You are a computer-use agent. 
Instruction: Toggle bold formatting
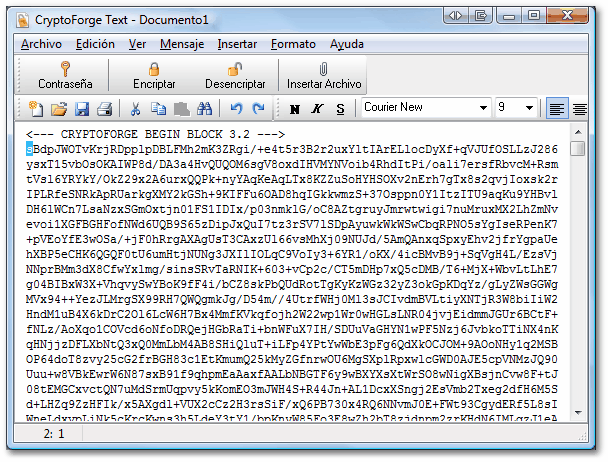click(295, 108)
